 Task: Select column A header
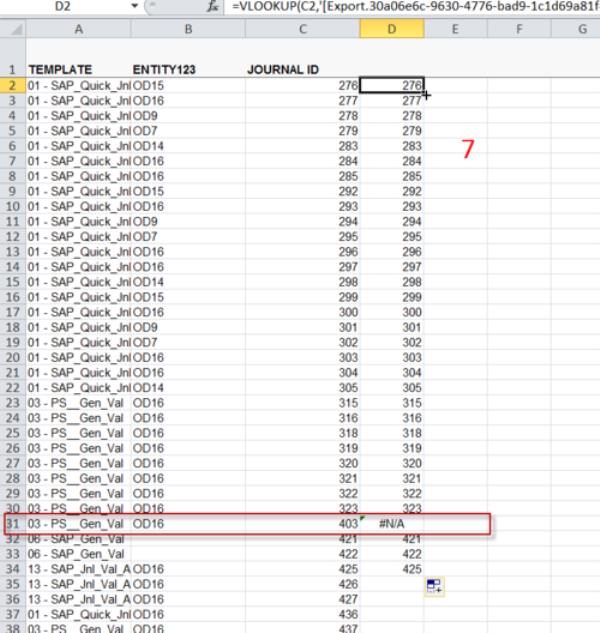[x=78, y=29]
